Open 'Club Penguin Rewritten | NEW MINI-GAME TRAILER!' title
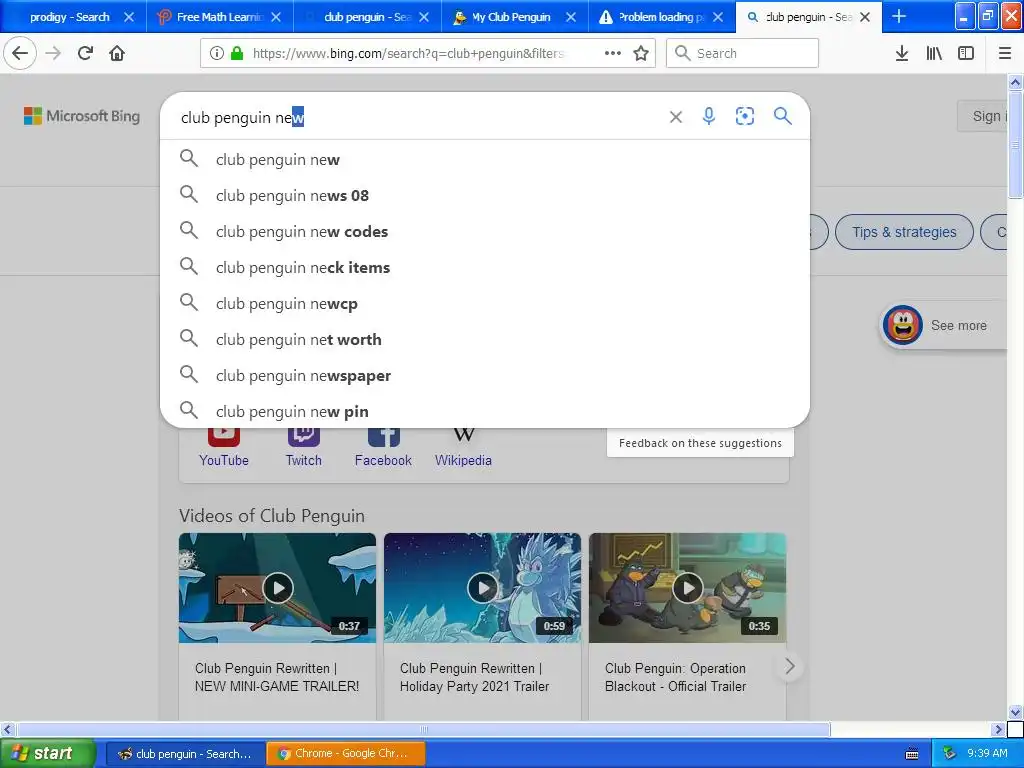The height and width of the screenshot is (768, 1024). pos(277,677)
